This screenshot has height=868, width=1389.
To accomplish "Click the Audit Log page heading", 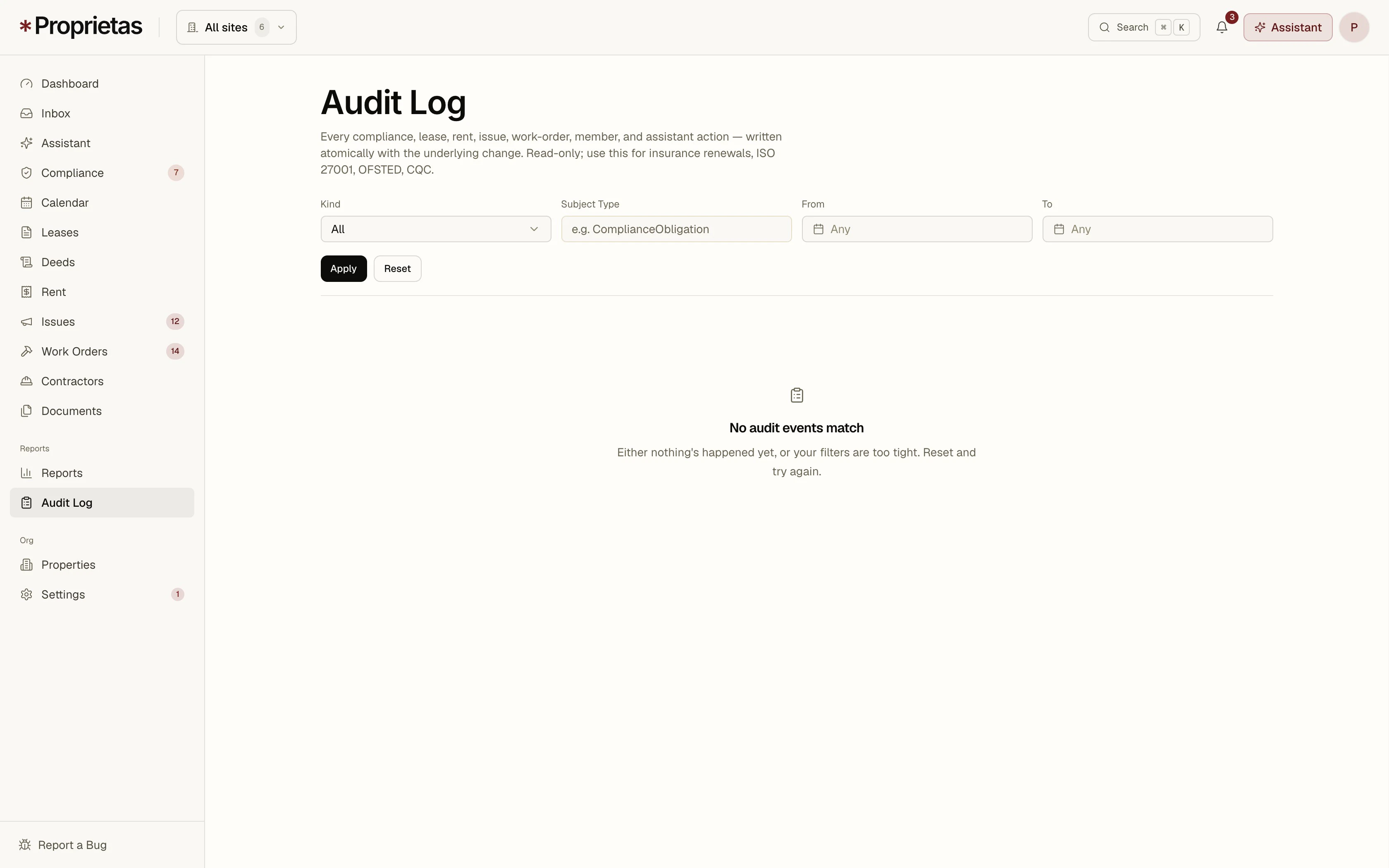I will (x=393, y=103).
